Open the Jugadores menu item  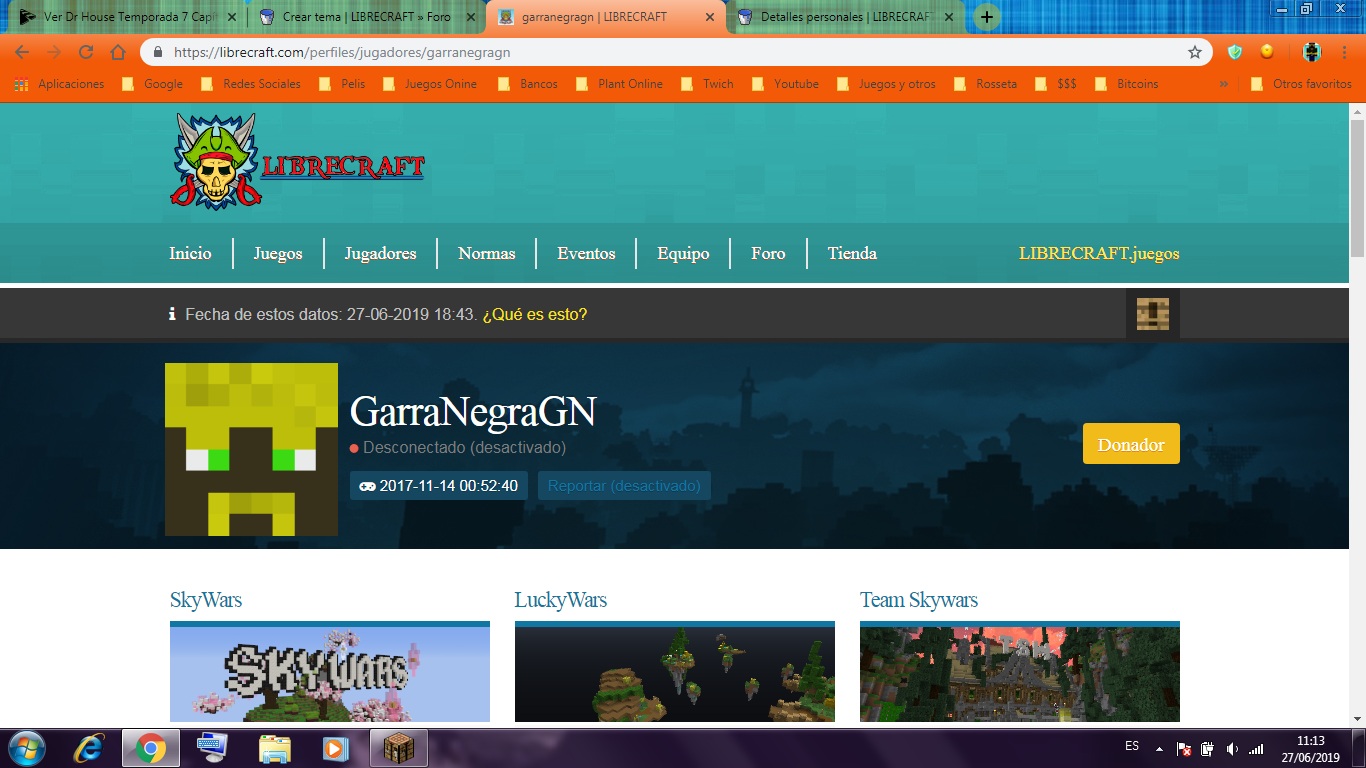pos(380,254)
